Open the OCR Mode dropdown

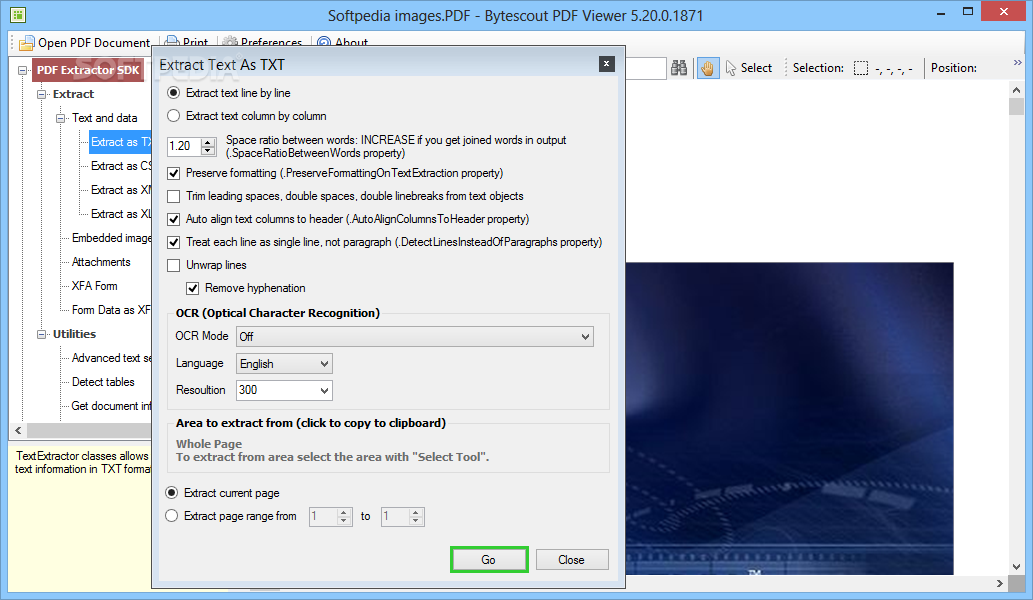click(x=415, y=337)
